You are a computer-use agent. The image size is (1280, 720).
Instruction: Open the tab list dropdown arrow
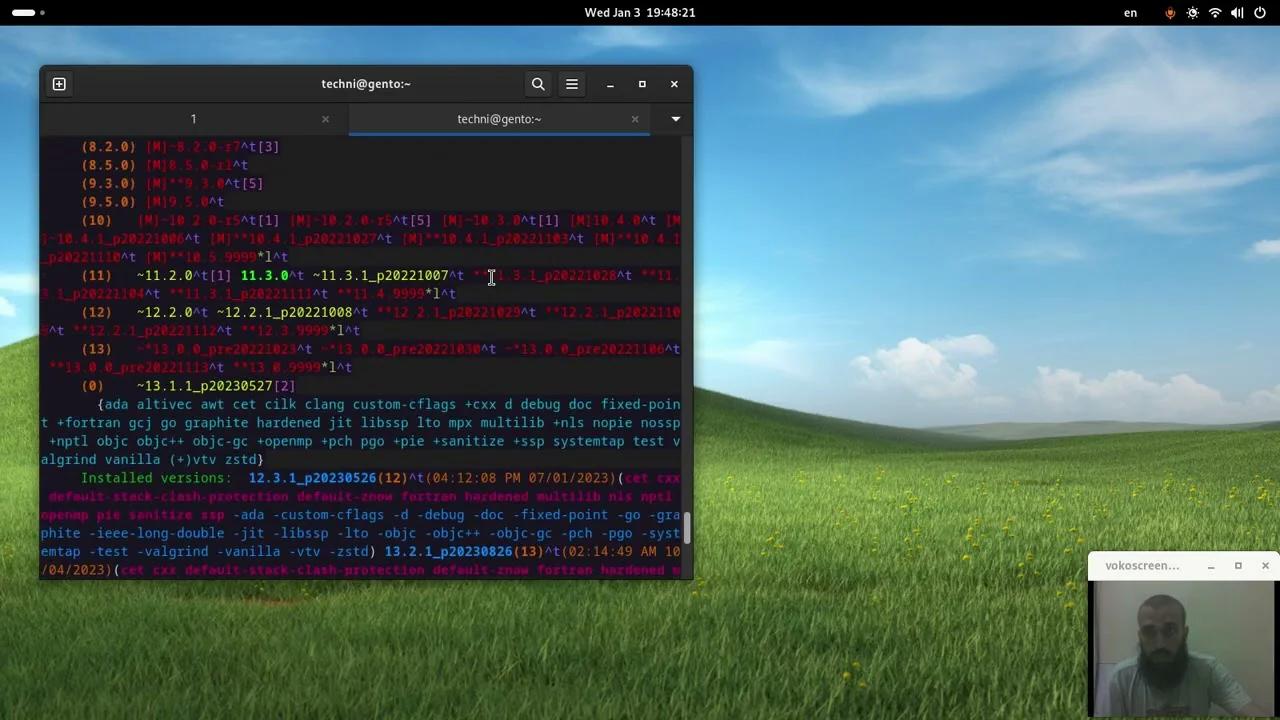[675, 119]
